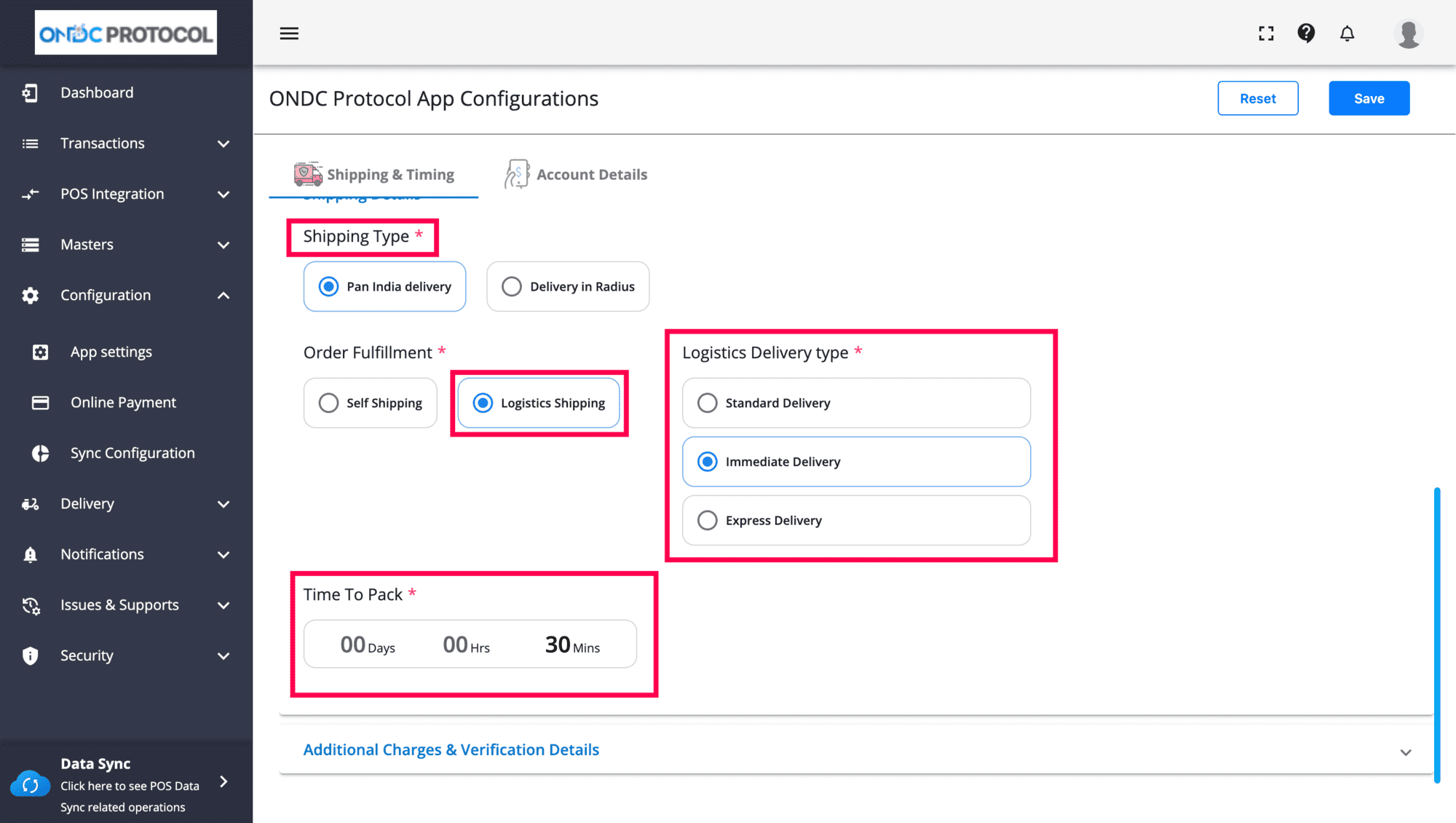Open the notifications bell icon
Image resolution: width=1456 pixels, height=823 pixels.
pos(1347,34)
